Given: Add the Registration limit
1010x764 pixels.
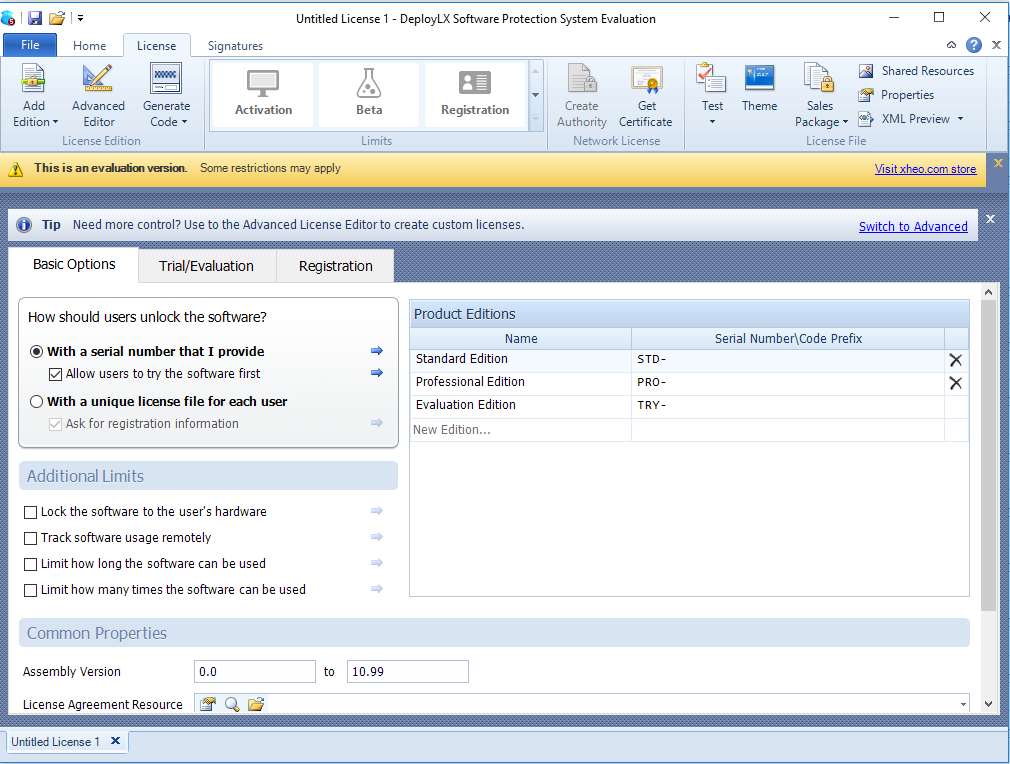Looking at the screenshot, I should 475,95.
